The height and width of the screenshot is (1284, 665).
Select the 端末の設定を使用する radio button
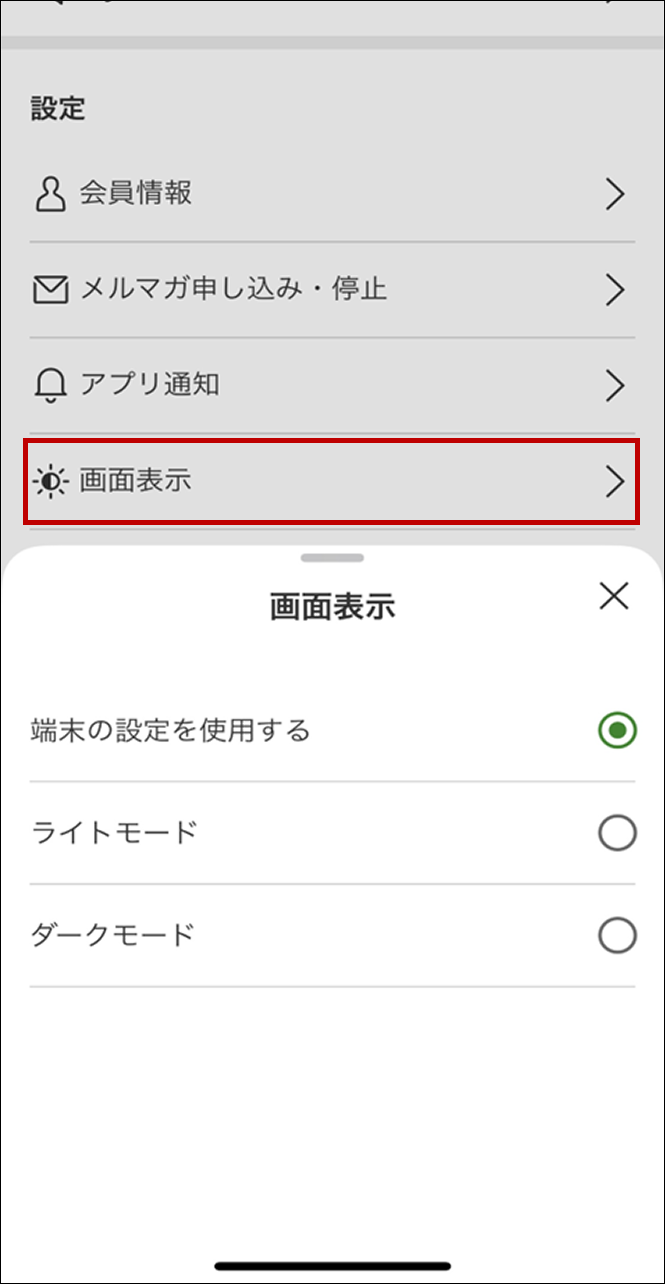617,730
